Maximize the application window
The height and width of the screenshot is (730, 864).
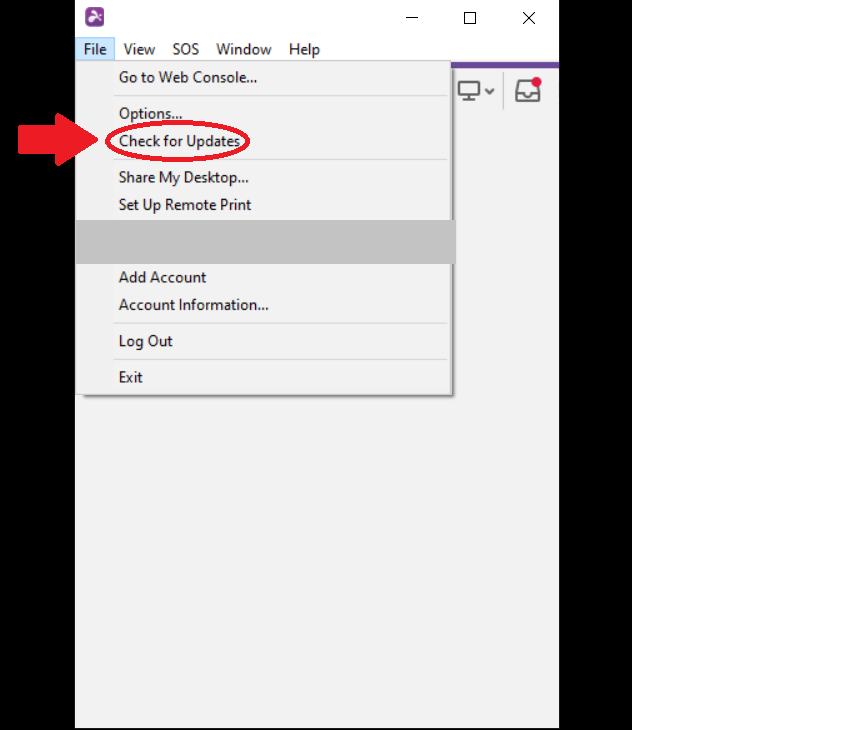pyautogui.click(x=470, y=18)
